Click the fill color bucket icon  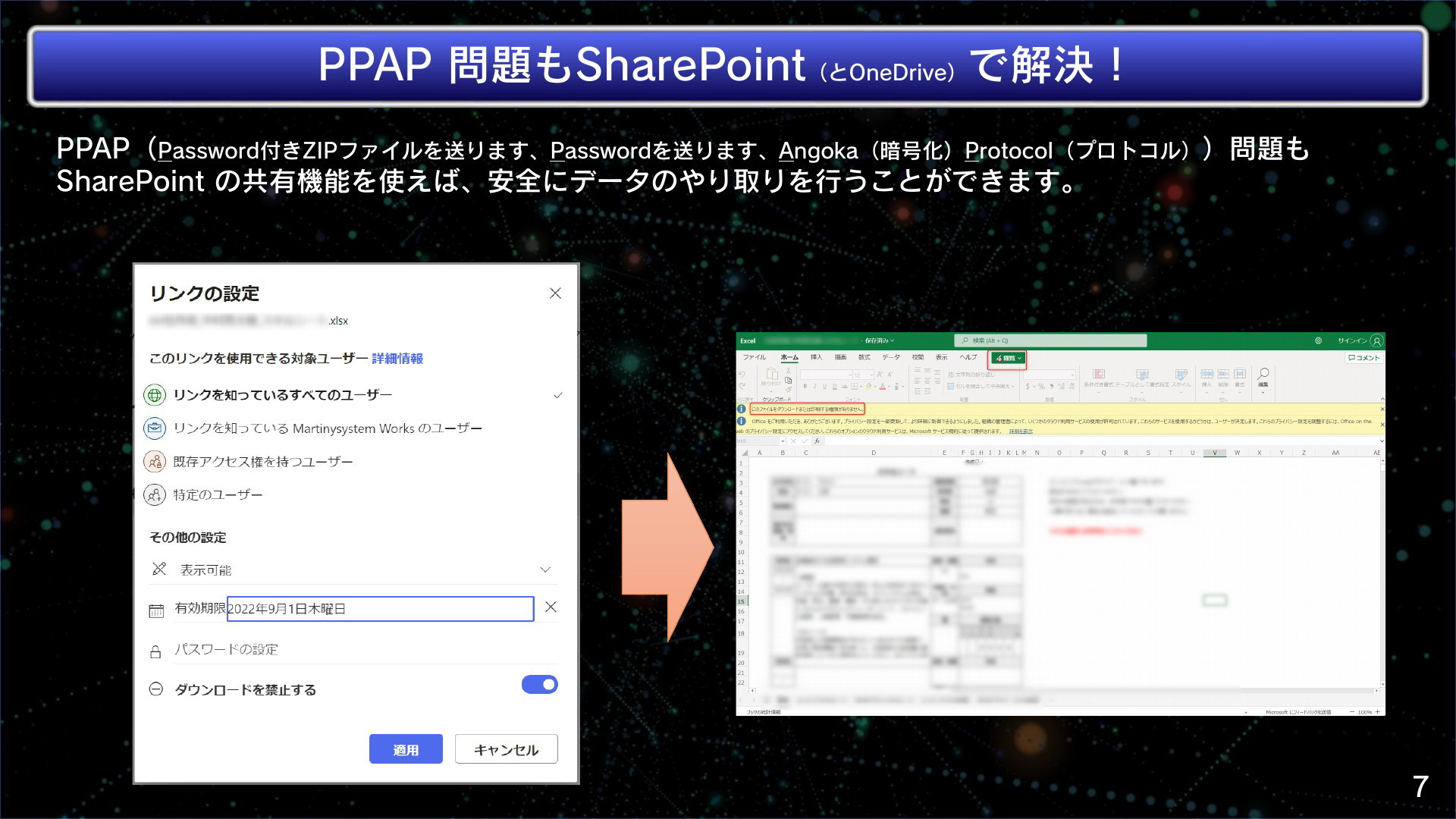click(x=870, y=387)
